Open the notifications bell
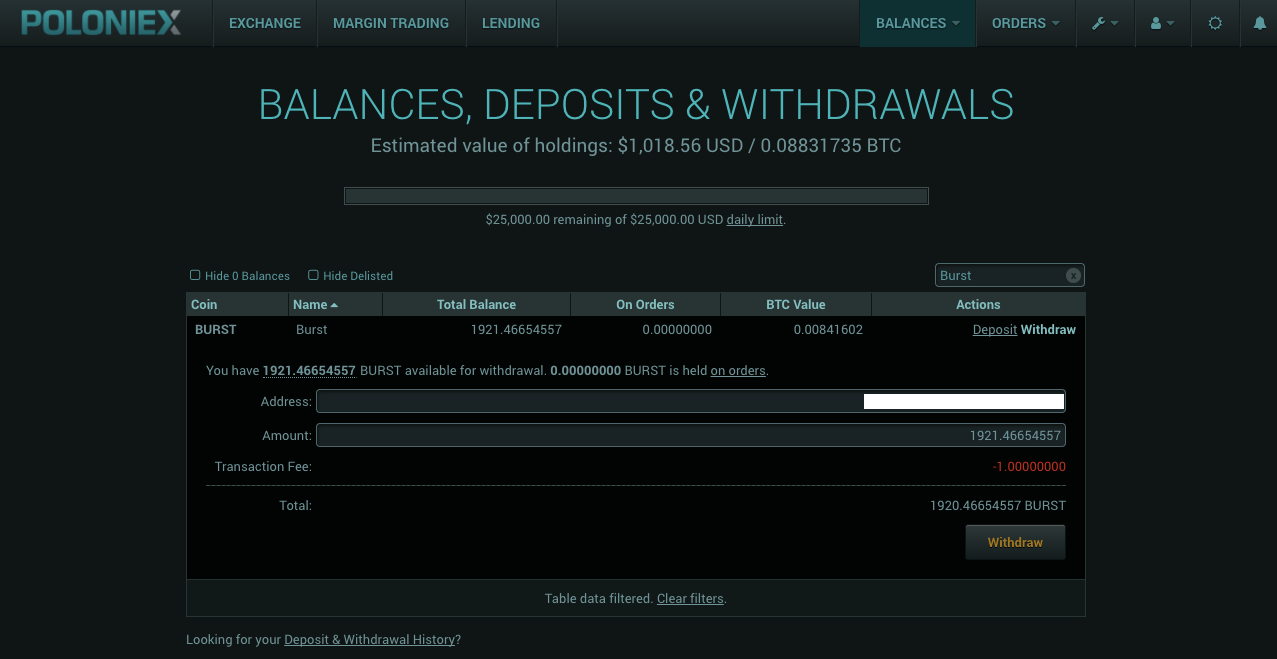The height and width of the screenshot is (659, 1277). 1260,23
